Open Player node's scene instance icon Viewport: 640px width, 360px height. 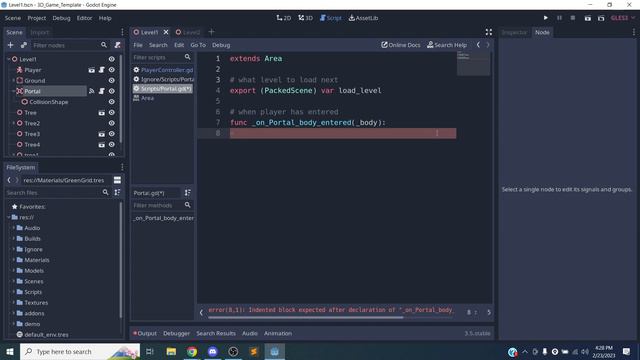[x=91, y=70]
